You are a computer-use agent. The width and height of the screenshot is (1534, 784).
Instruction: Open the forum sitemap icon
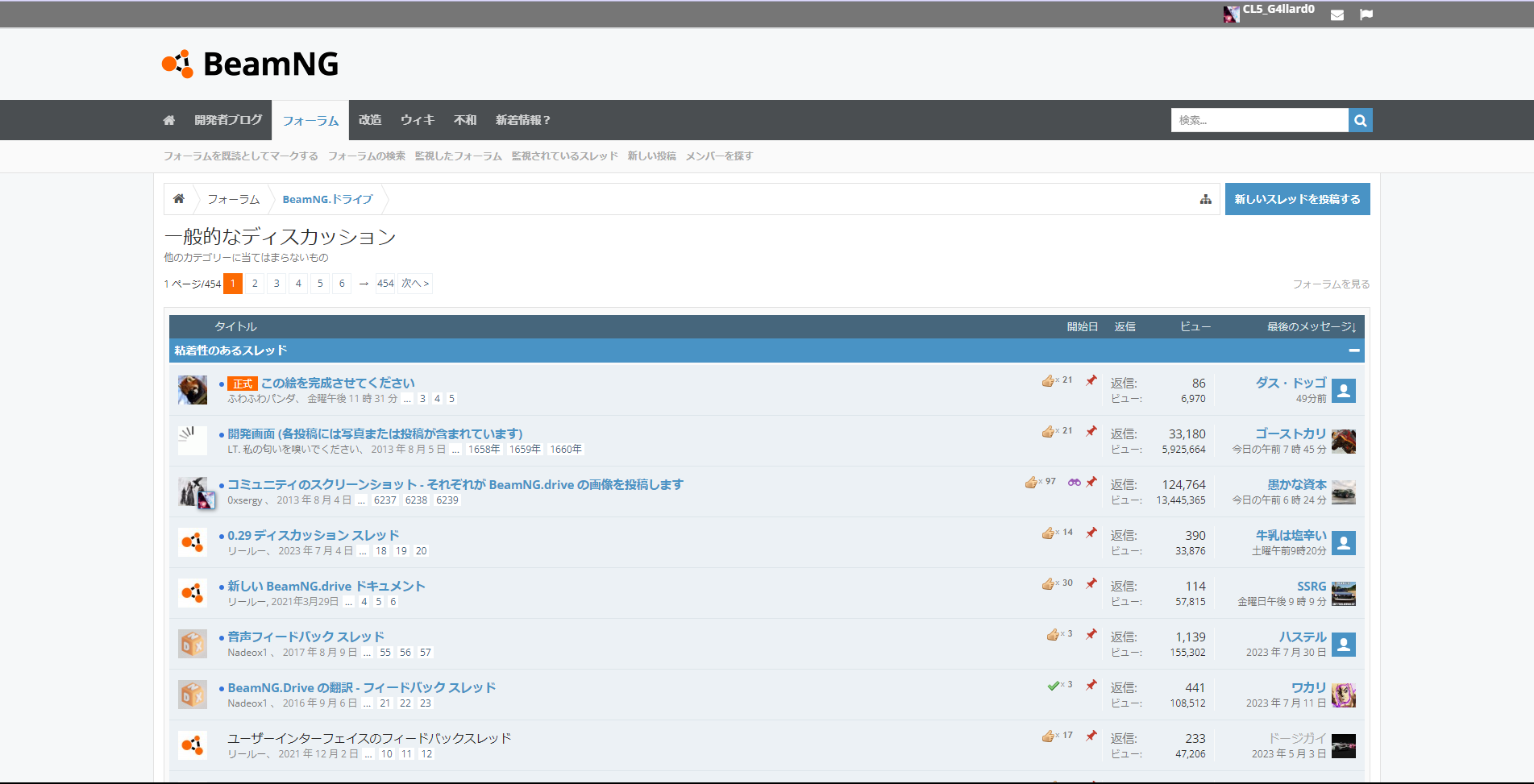point(1206,199)
